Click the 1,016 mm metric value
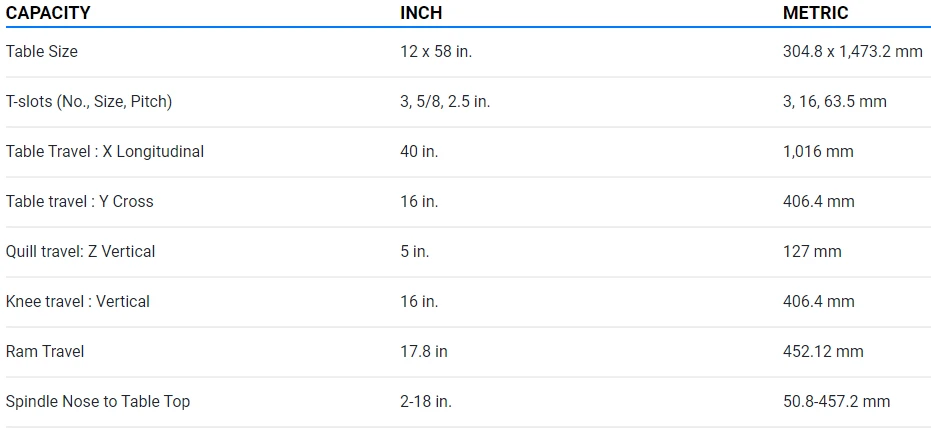 click(818, 151)
